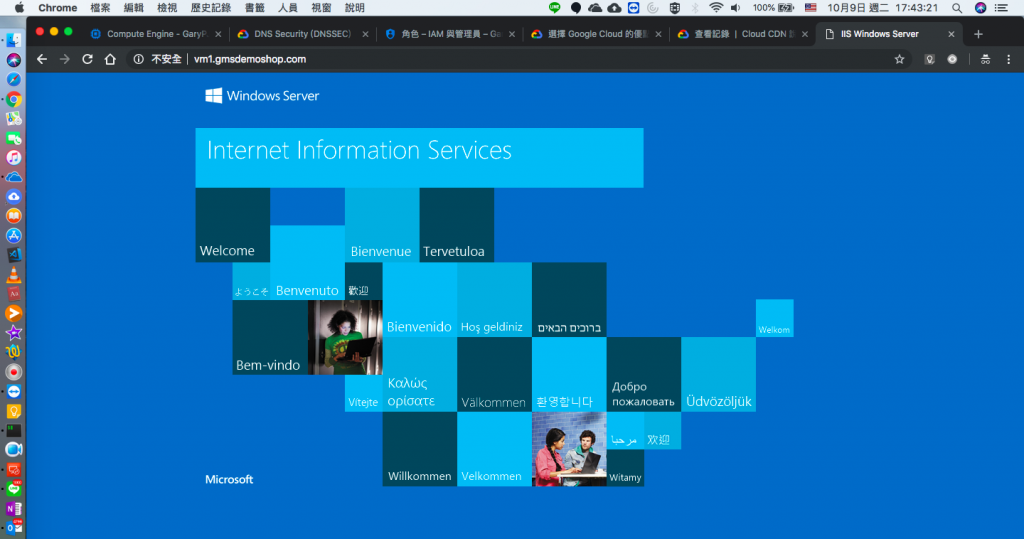Screen dimensions: 1024x539
Task: Click the Internet Information Services banner
Action: [x=419, y=157]
